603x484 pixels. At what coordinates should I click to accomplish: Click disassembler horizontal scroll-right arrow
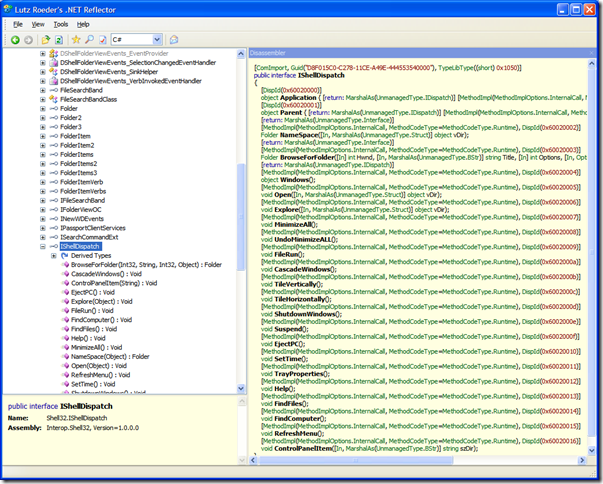click(582, 460)
